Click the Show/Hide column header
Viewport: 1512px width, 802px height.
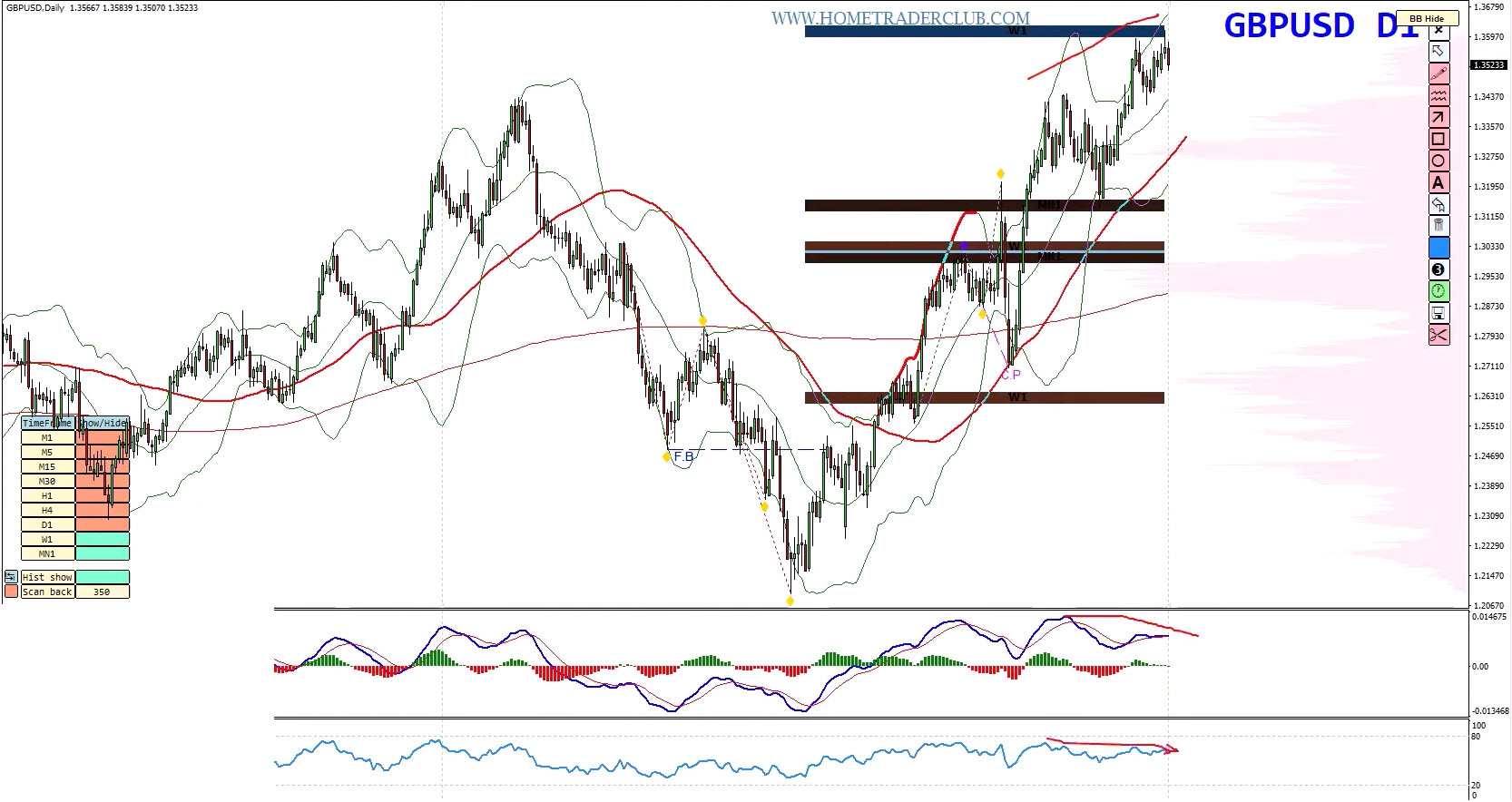point(103,423)
